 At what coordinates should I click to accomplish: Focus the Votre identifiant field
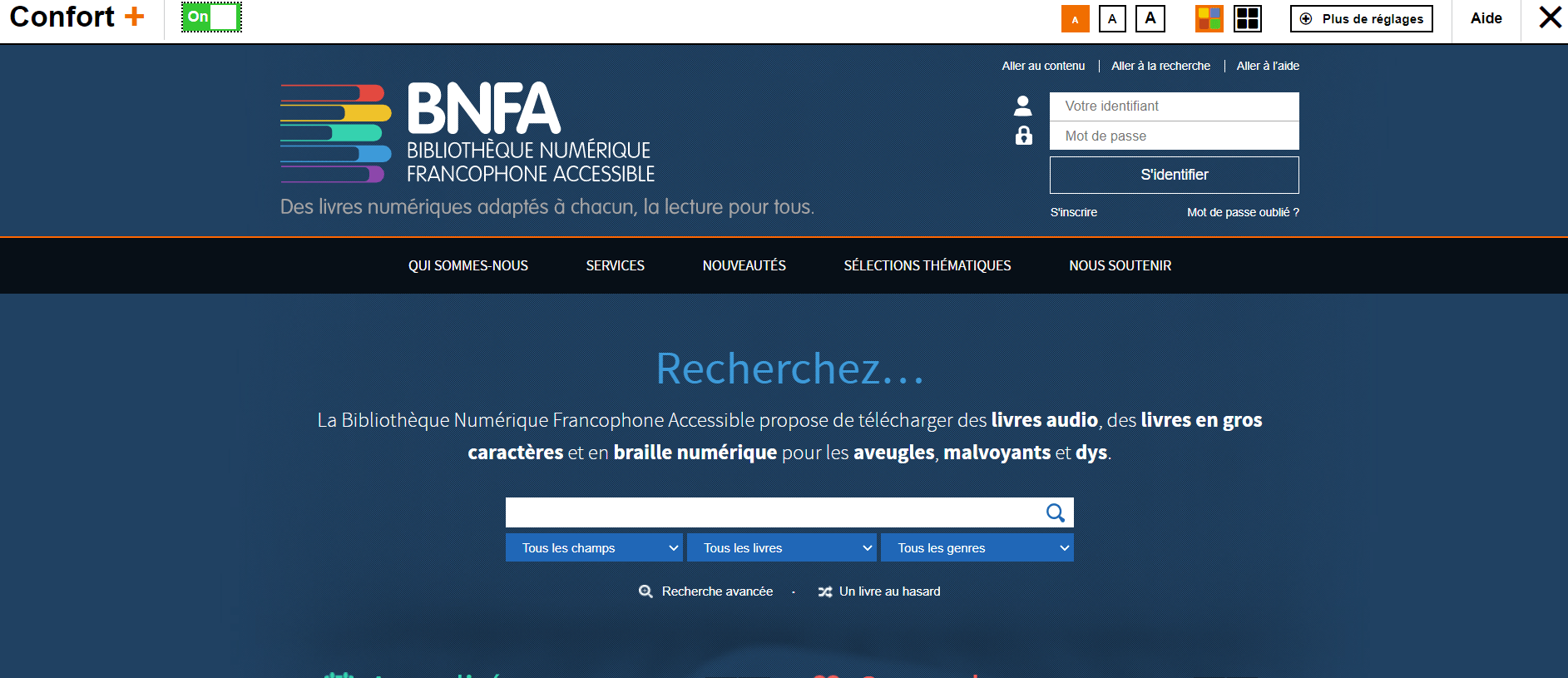point(1175,106)
